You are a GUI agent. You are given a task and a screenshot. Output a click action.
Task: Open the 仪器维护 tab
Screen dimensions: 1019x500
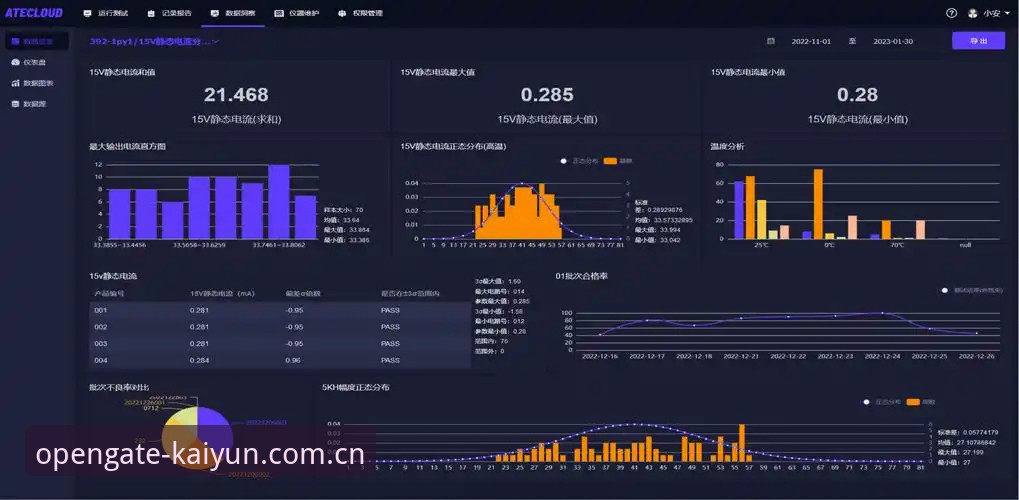click(296, 13)
